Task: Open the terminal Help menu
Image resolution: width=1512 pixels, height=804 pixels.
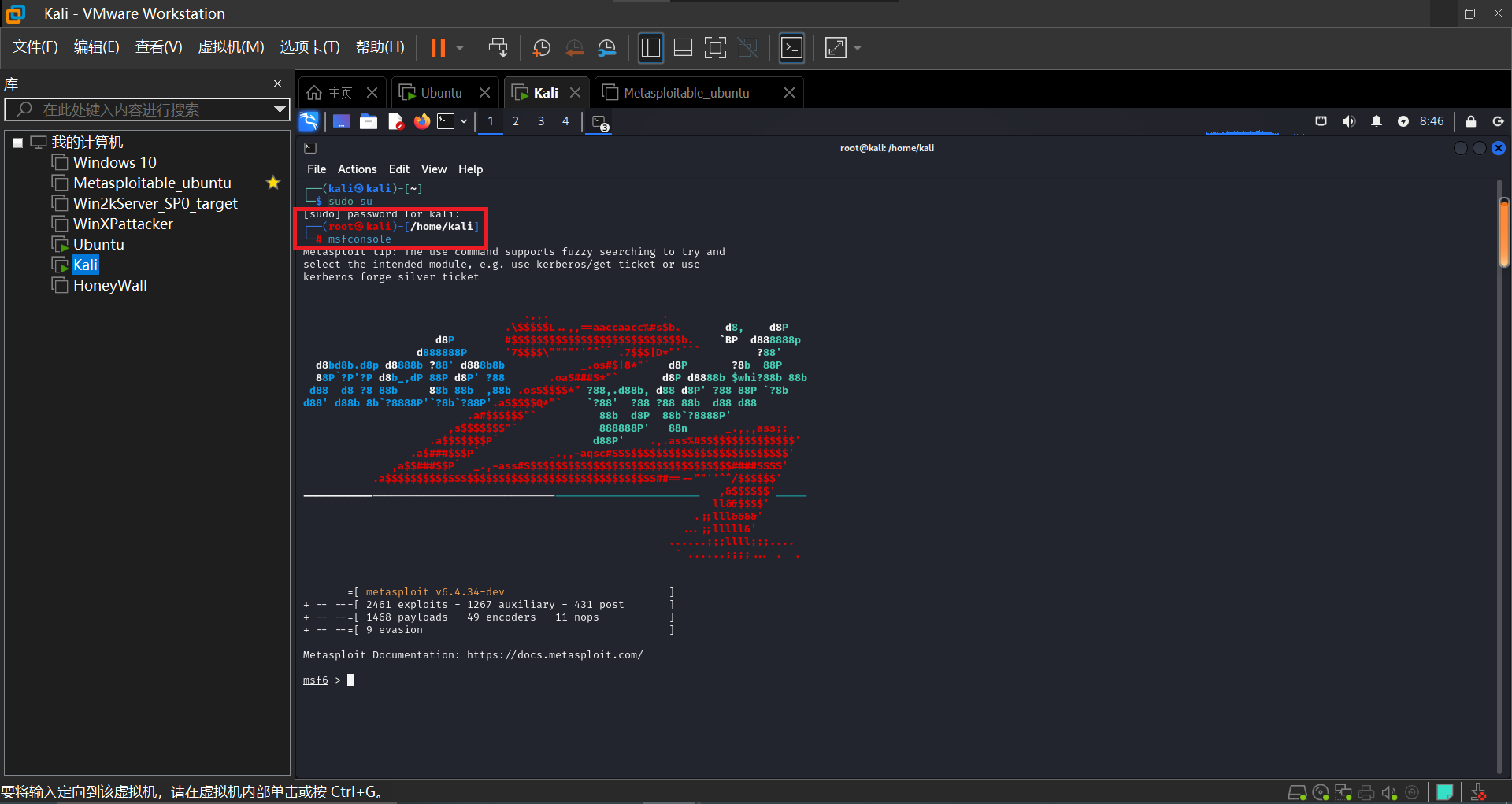Action: tap(471, 169)
